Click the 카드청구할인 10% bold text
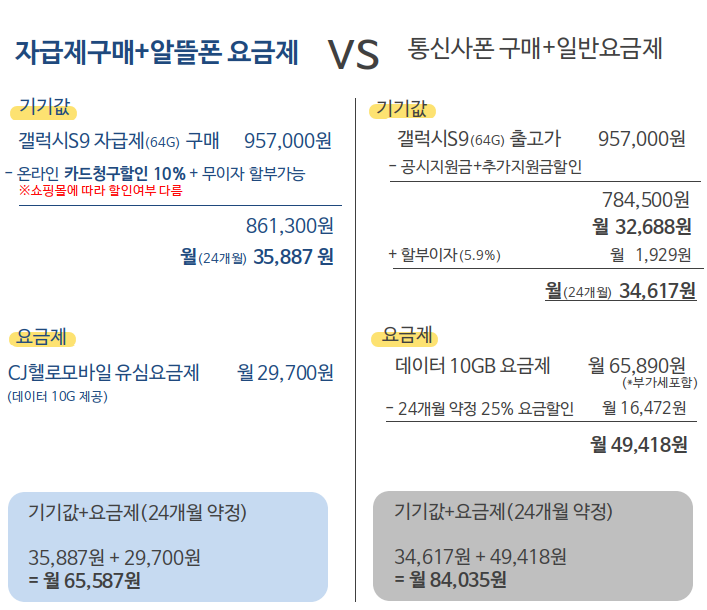This screenshot has height=610, width=707. coord(124,174)
